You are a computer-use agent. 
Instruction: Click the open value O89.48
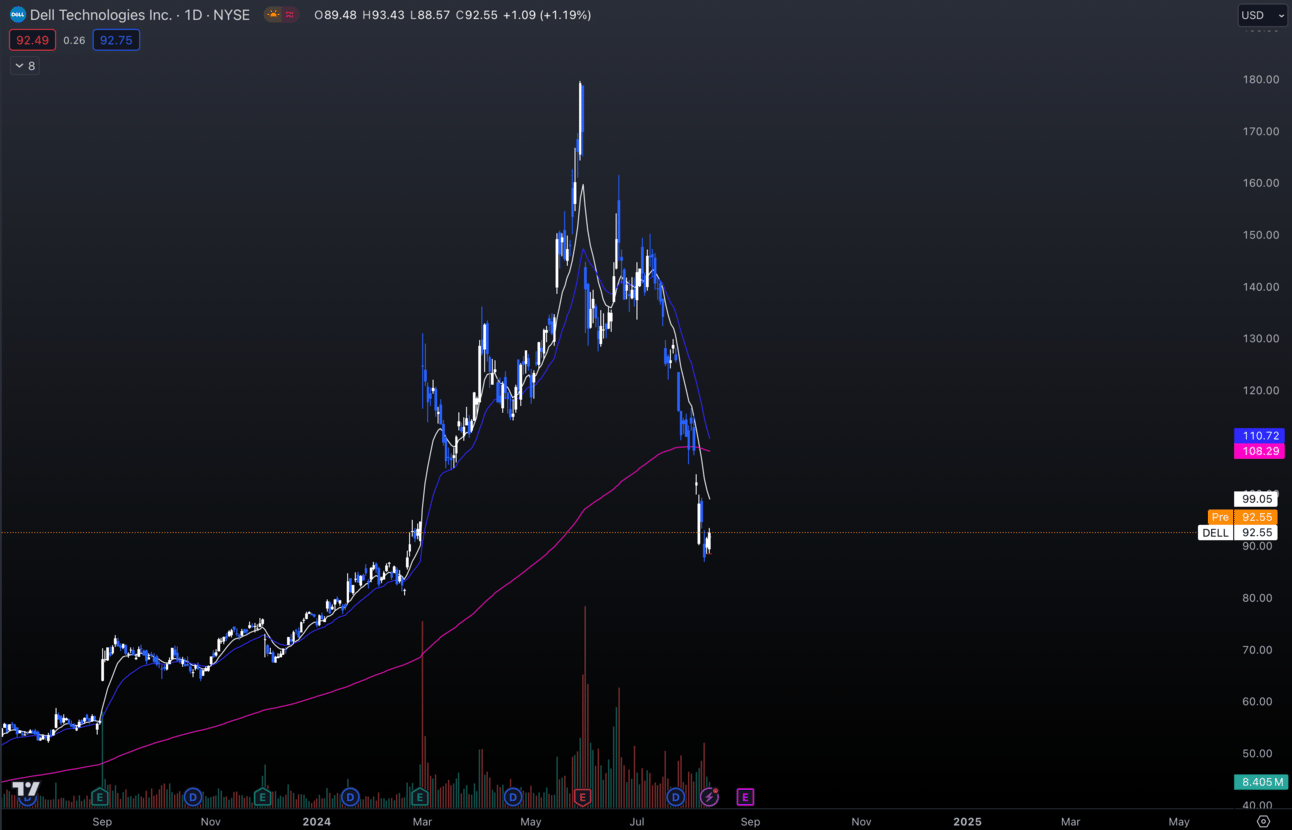(335, 15)
